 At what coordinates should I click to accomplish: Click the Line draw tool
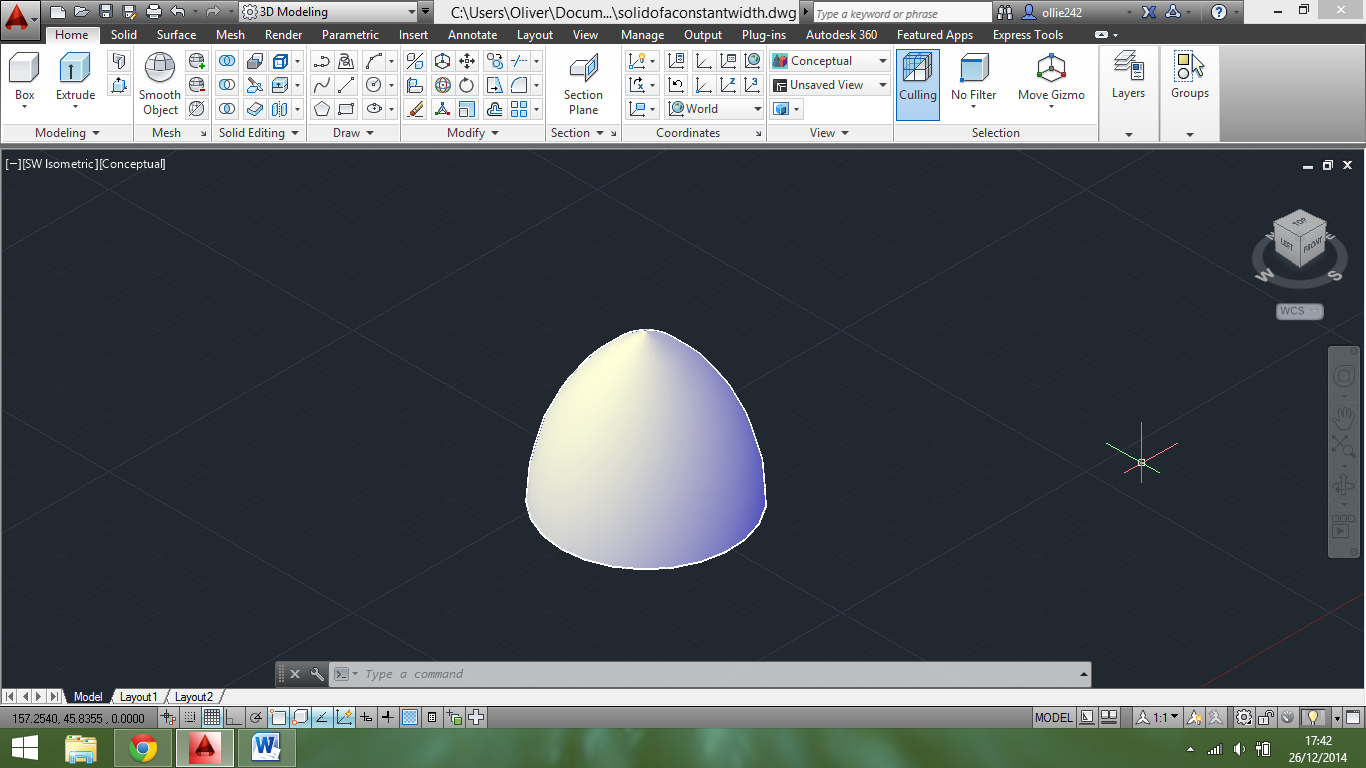[346, 85]
